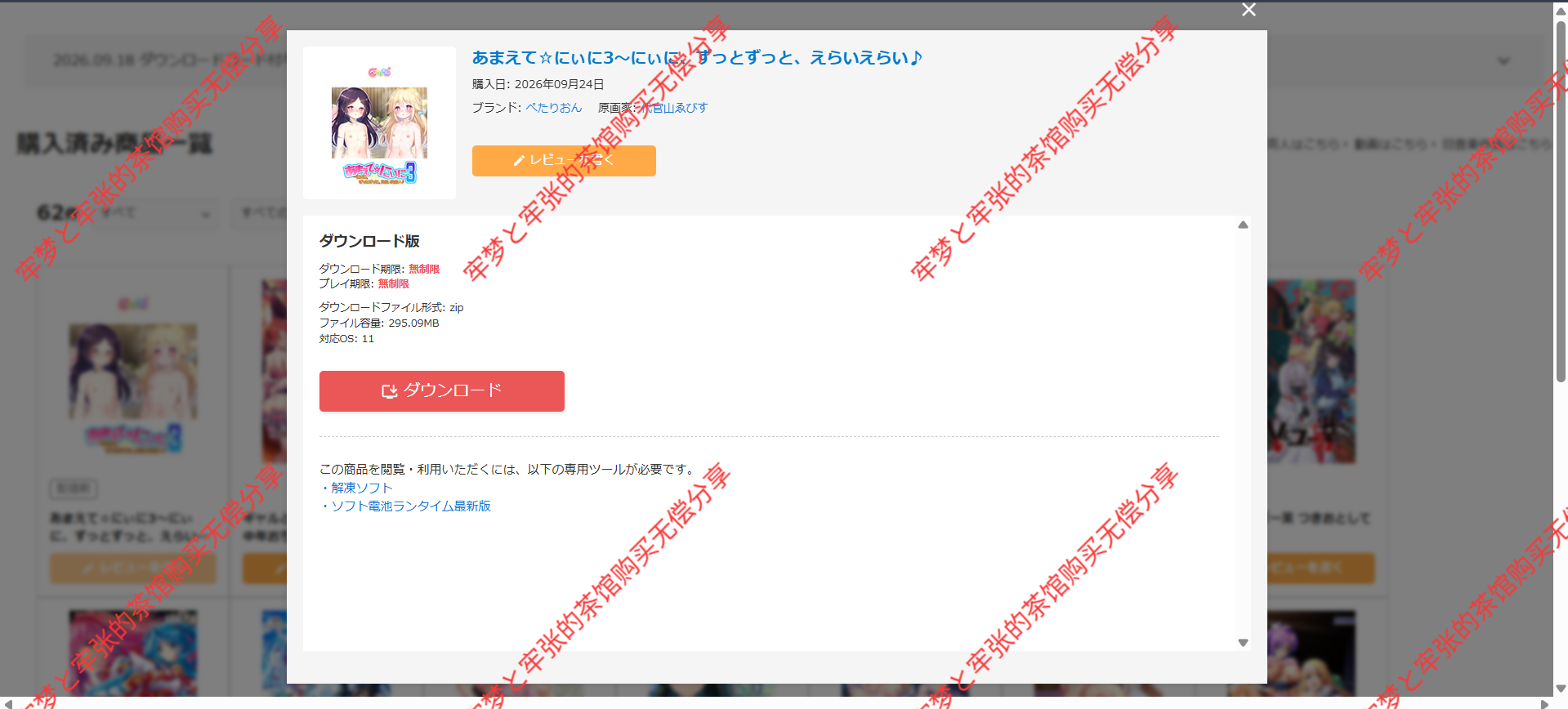Open the product title link あまえて☆にいに3
1568x709 pixels.
pyautogui.click(x=697, y=57)
